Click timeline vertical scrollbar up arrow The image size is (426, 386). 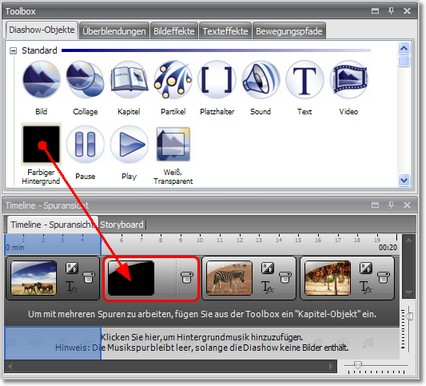point(410,239)
